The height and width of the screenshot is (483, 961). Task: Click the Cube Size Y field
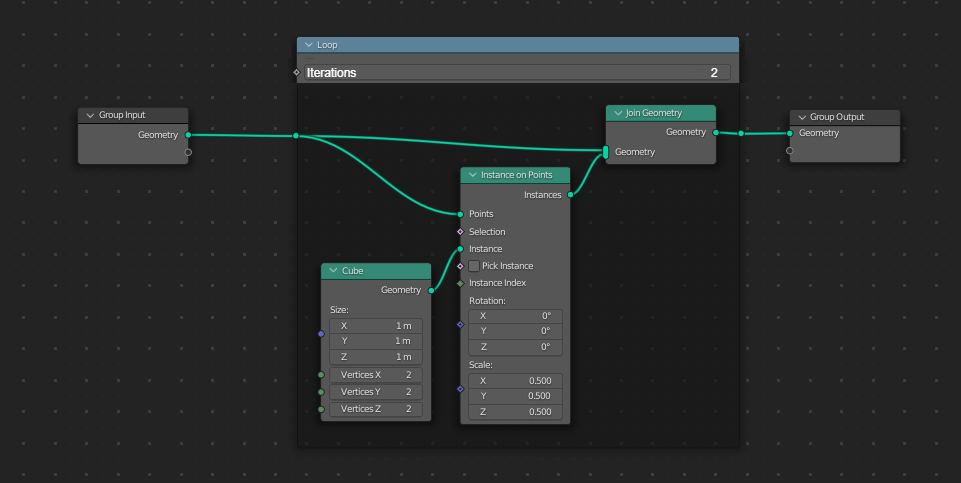click(x=376, y=341)
